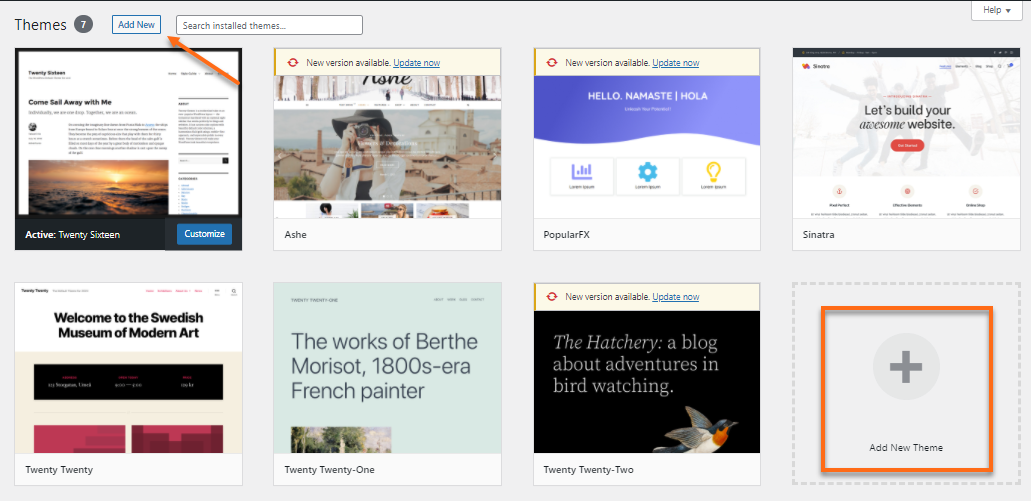Open the Sinatra theme preview
The height and width of the screenshot is (501, 1031).
905,132
